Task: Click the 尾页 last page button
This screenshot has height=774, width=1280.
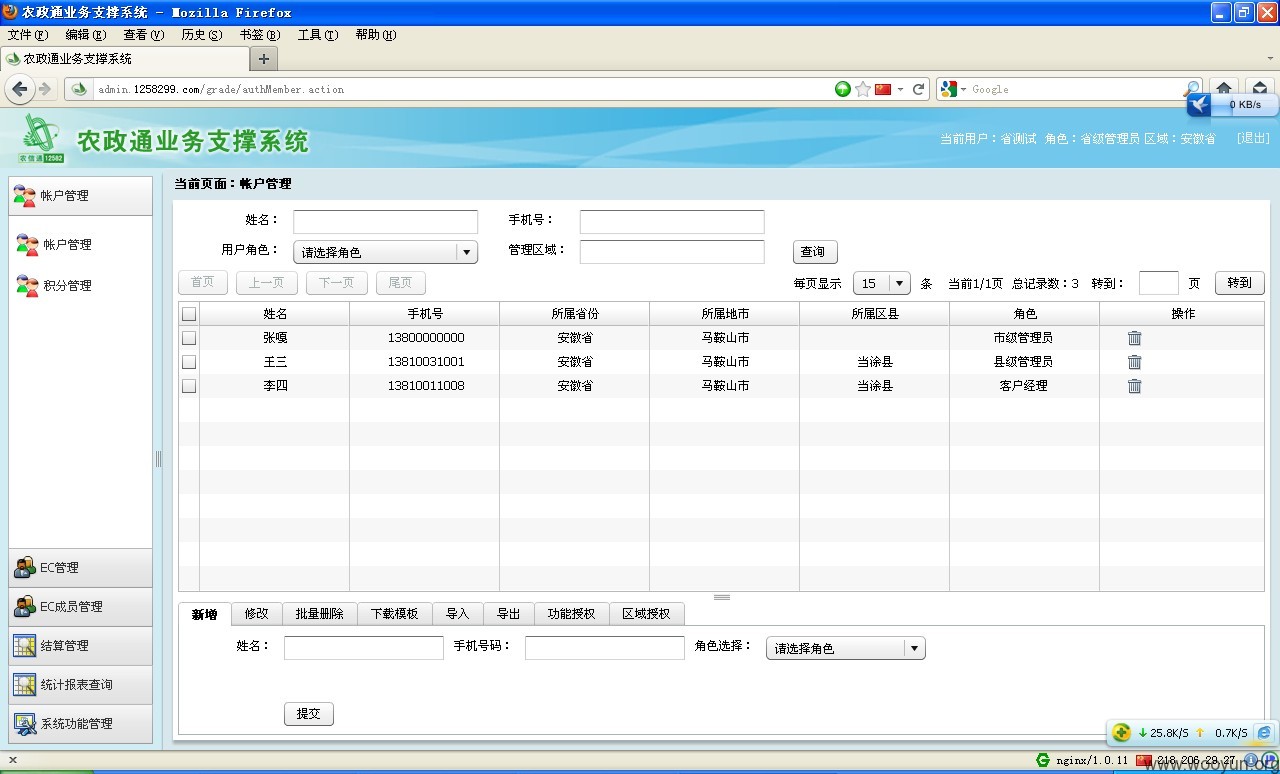Action: pos(401,283)
